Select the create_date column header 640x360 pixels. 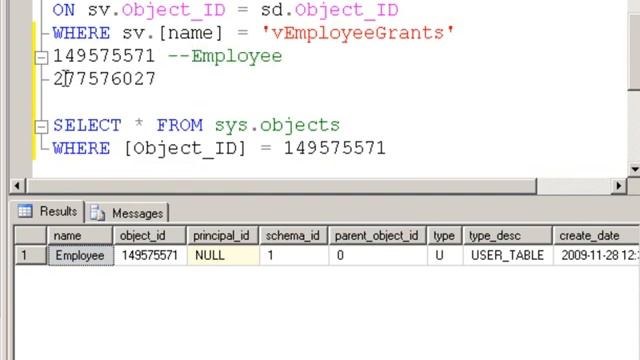click(x=597, y=236)
